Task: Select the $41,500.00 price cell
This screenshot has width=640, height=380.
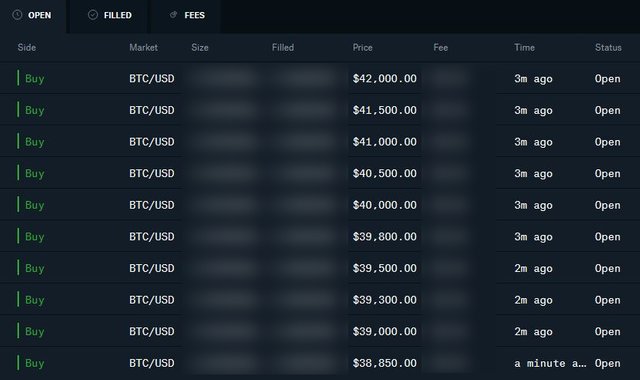Action: (x=384, y=110)
